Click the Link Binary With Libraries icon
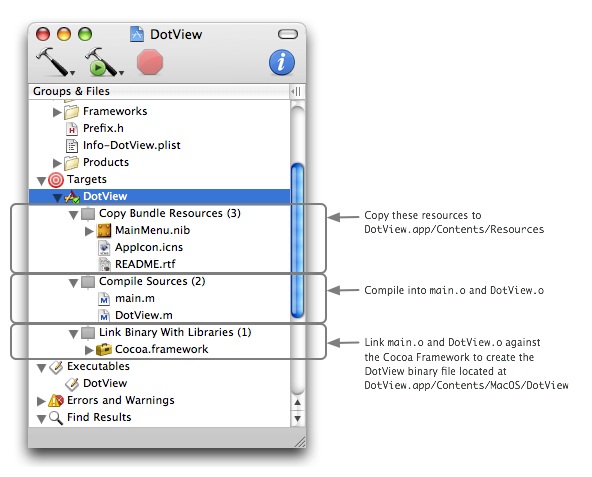Image resolution: width=592 pixels, height=477 pixels. [x=88, y=333]
